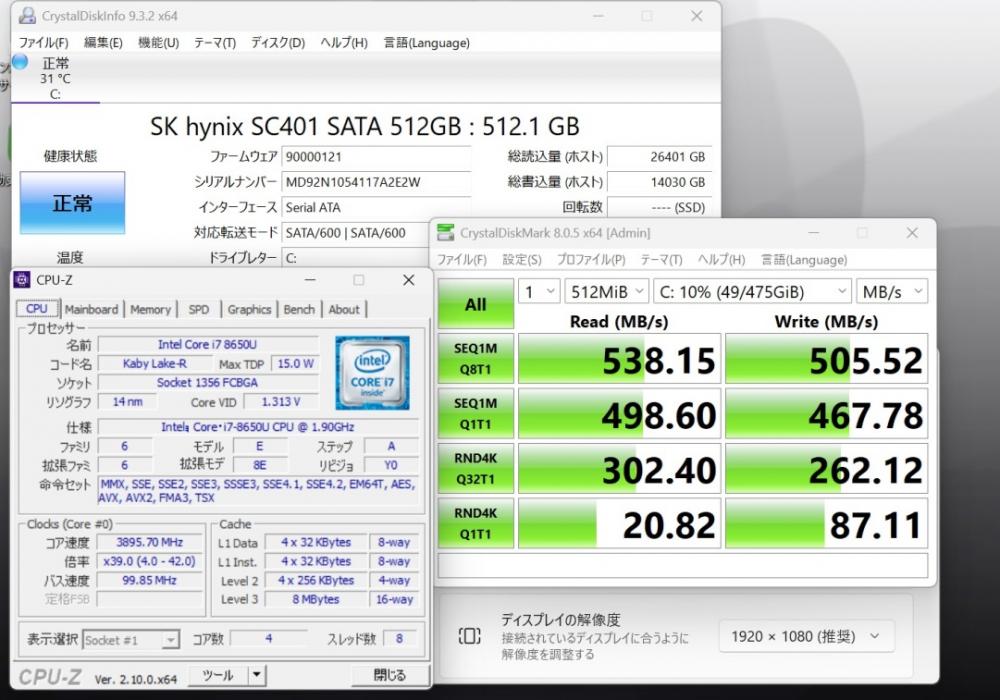This screenshot has width=1000, height=700.
Task: Select the C: drive tab with 31 °C
Action: click(55, 78)
